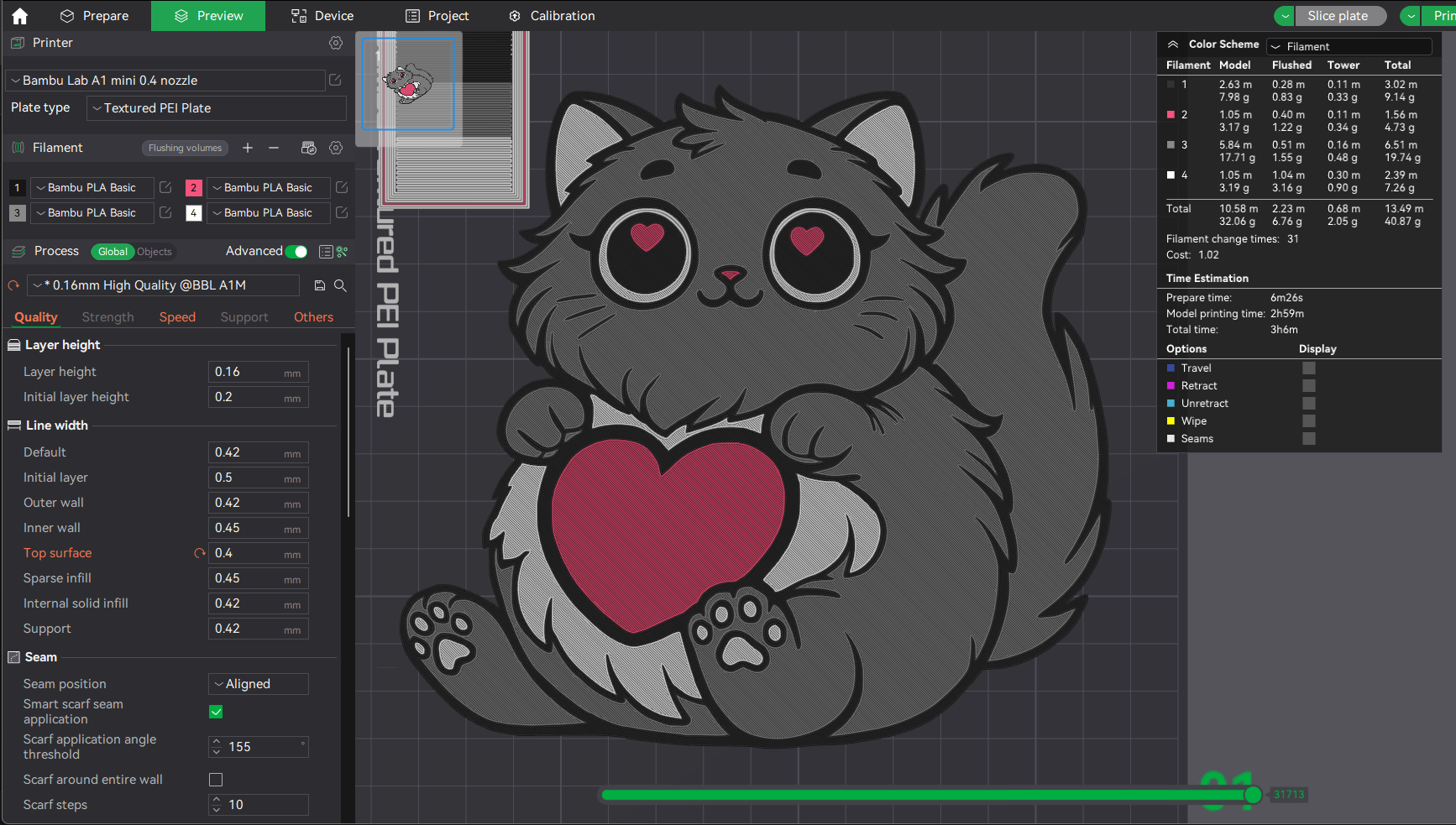The width and height of the screenshot is (1456, 825).
Task: Select plate 1 thumbnail
Action: tap(408, 84)
